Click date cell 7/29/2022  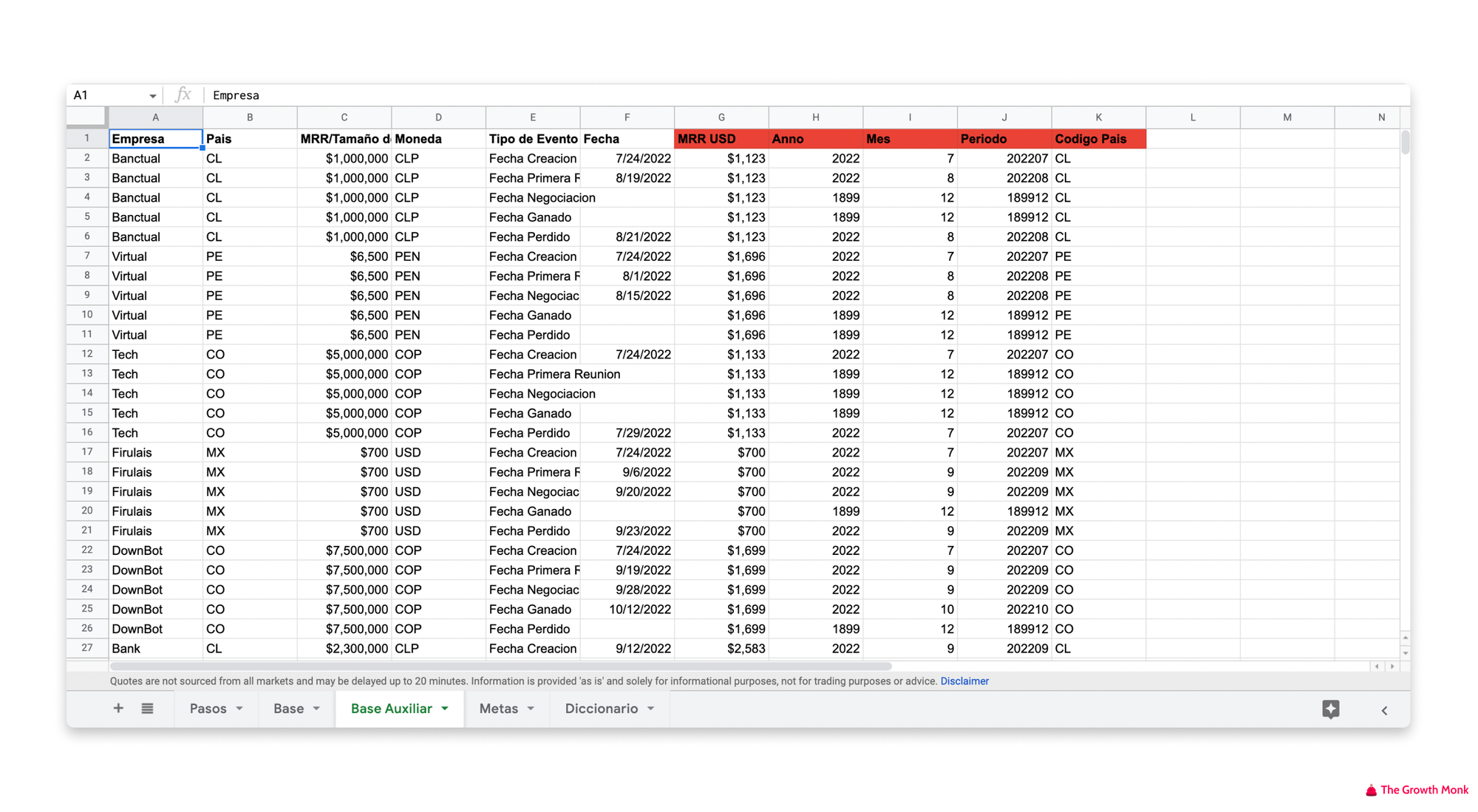(627, 433)
